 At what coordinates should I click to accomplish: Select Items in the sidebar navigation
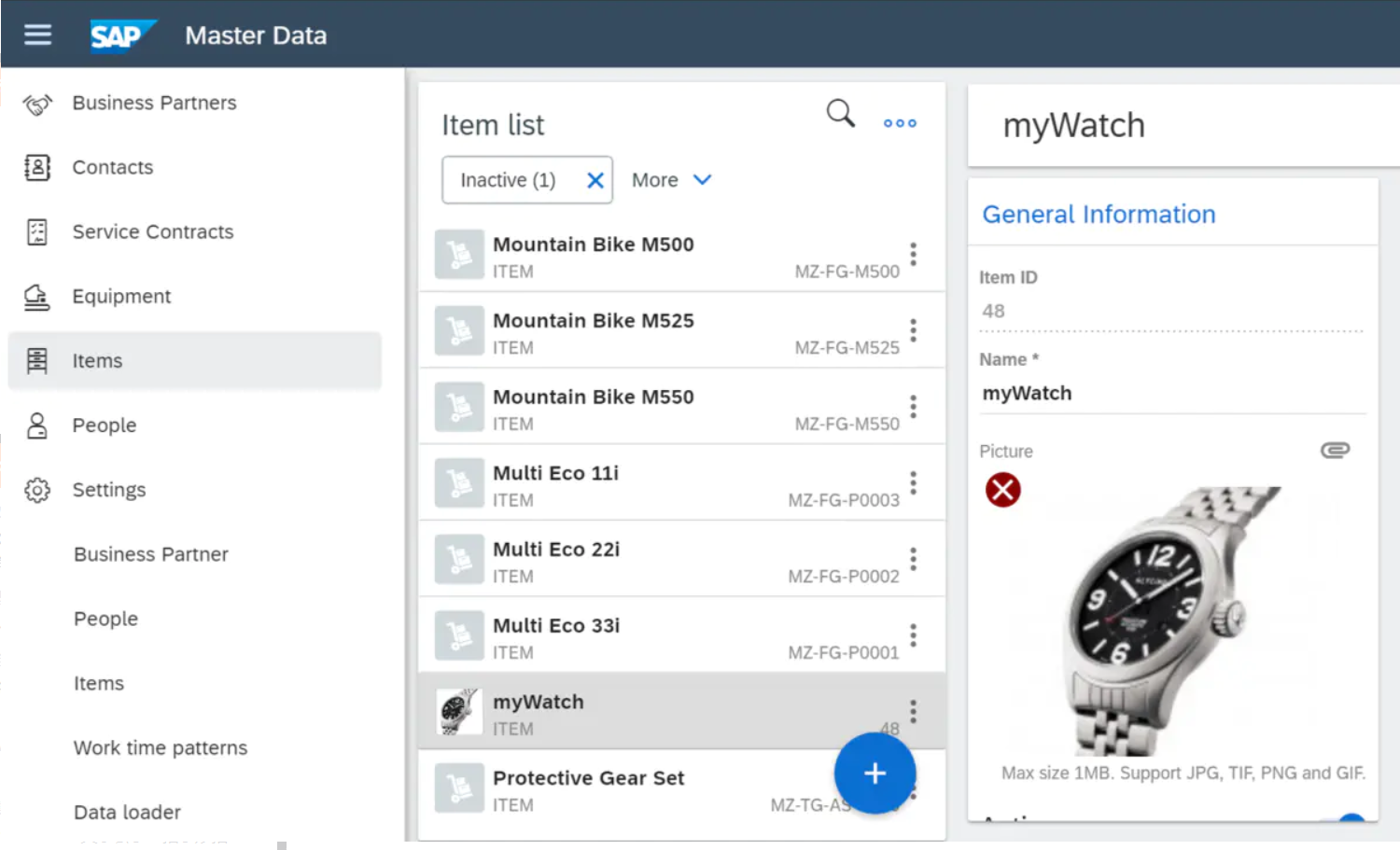tap(97, 360)
